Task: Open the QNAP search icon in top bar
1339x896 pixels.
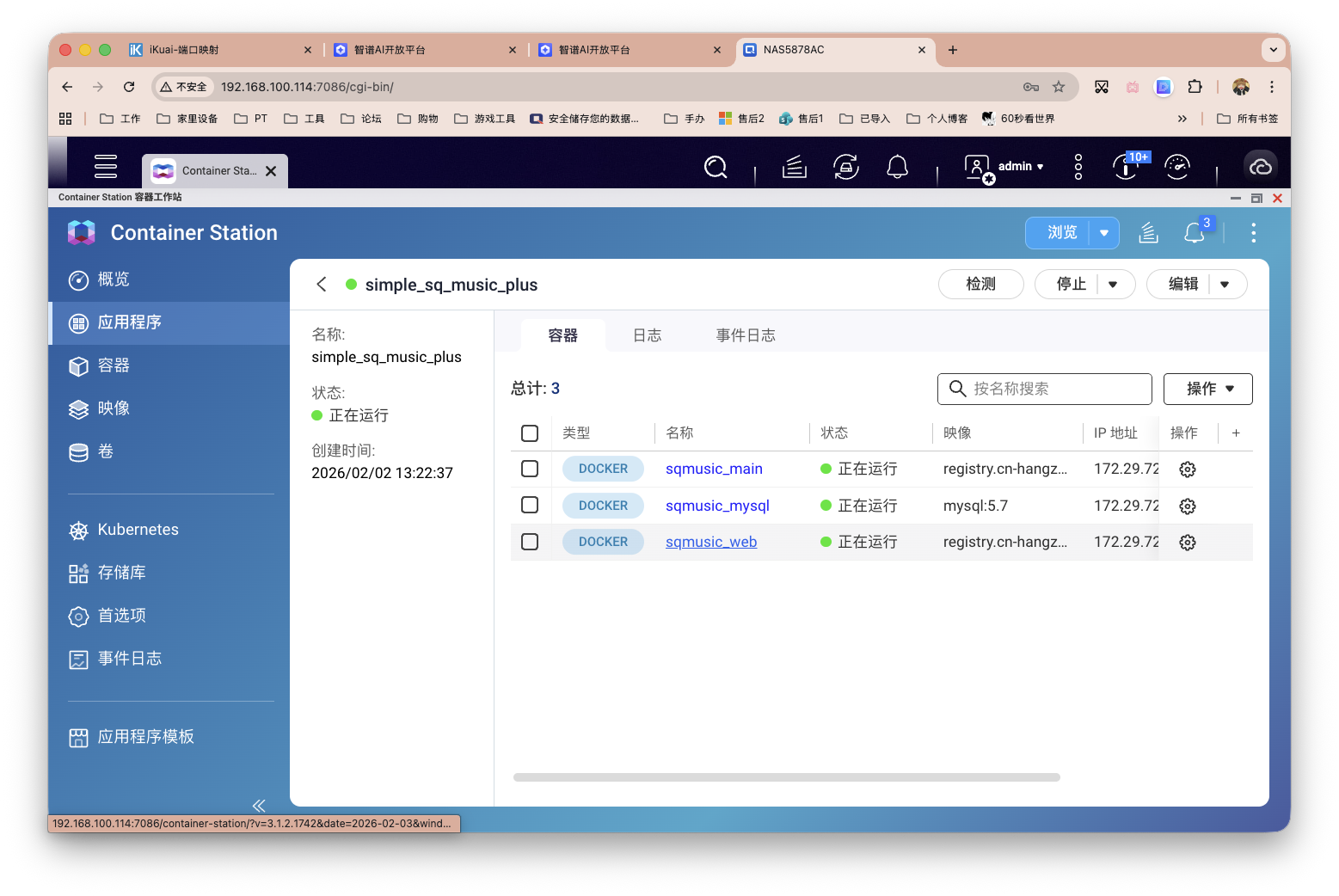Action: [716, 166]
